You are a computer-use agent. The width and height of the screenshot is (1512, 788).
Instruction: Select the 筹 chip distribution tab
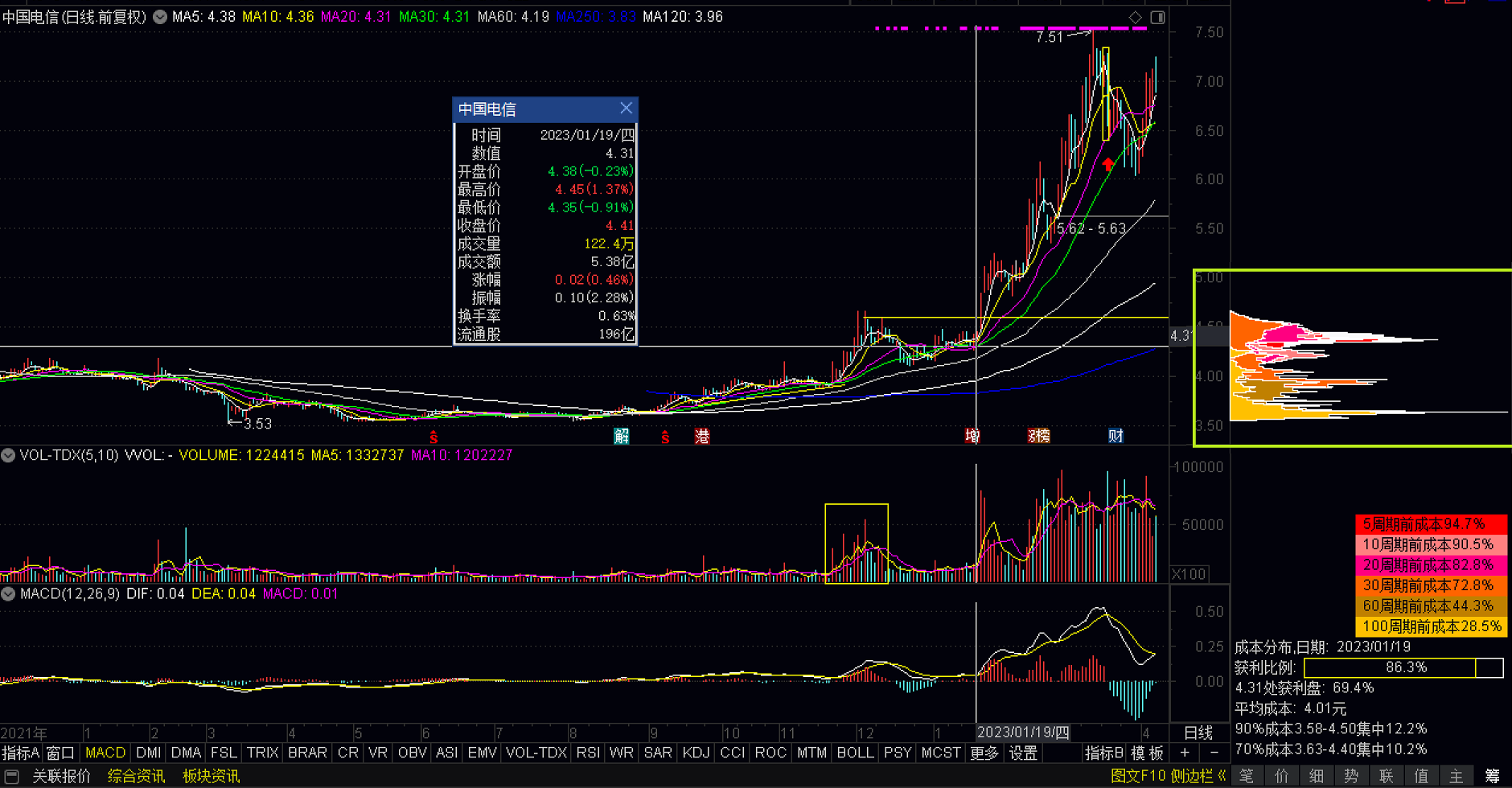pos(1492,776)
